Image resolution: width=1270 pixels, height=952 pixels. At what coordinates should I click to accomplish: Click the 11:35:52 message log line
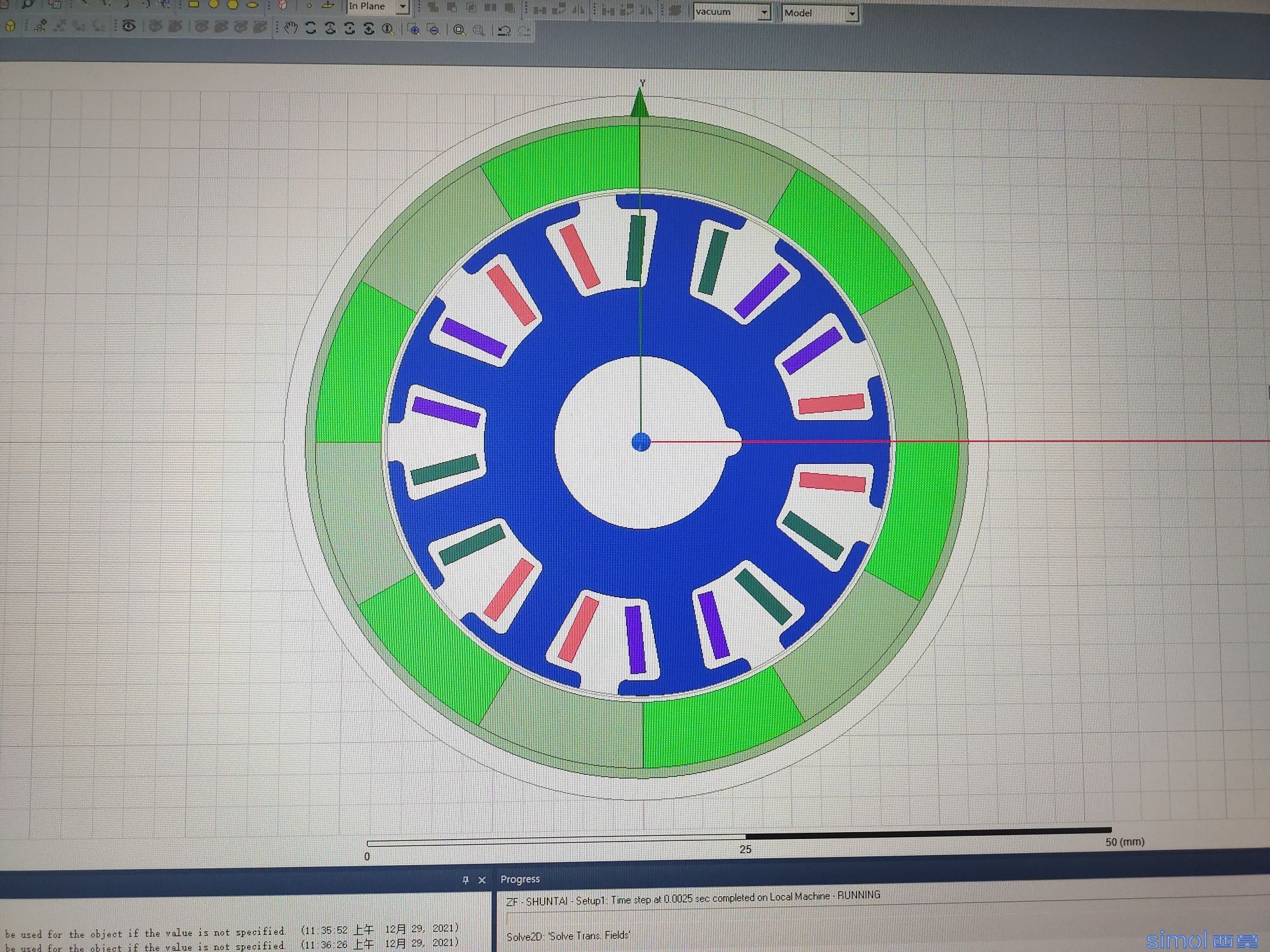tap(232, 931)
